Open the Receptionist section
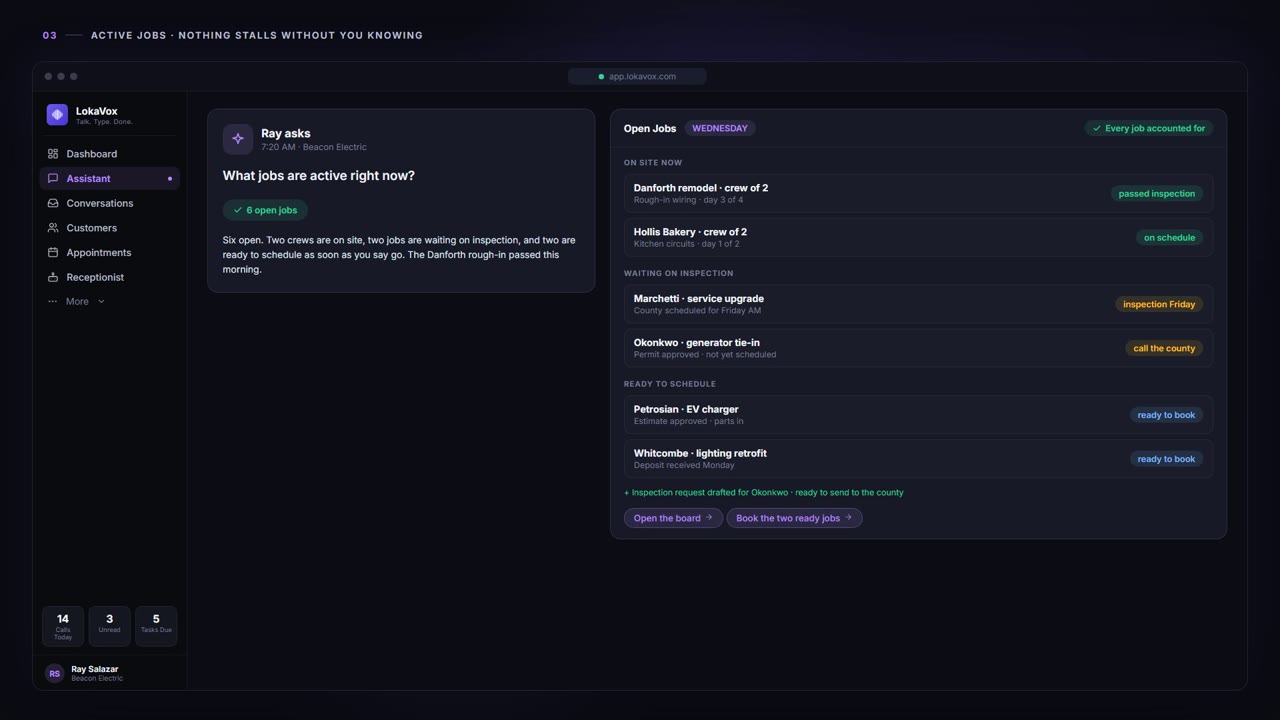Screen dimensions: 1280x720 click(x=109, y=277)
